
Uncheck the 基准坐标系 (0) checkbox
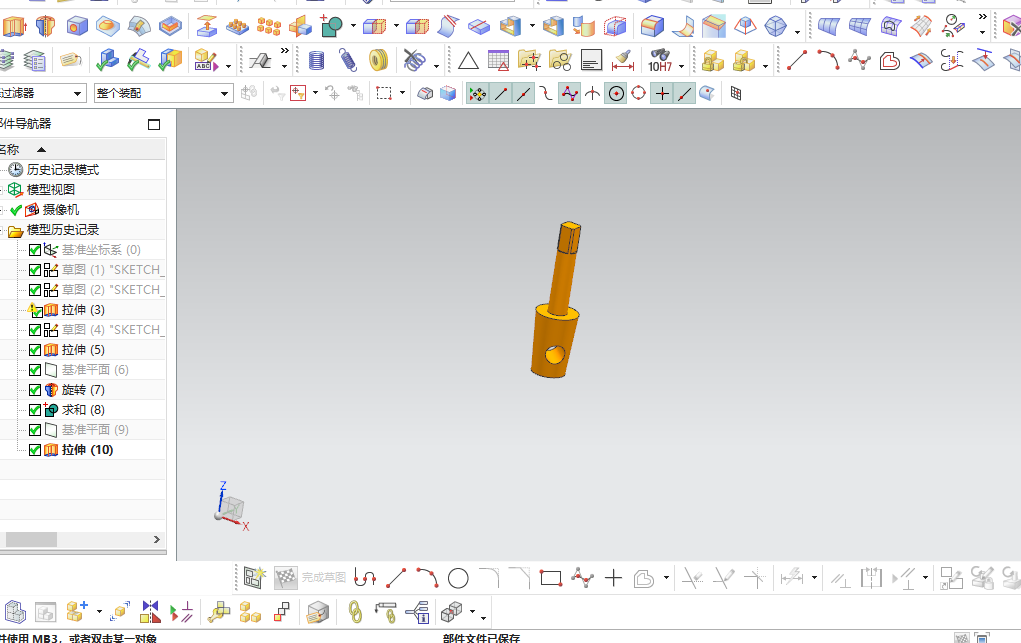pyautogui.click(x=35, y=250)
